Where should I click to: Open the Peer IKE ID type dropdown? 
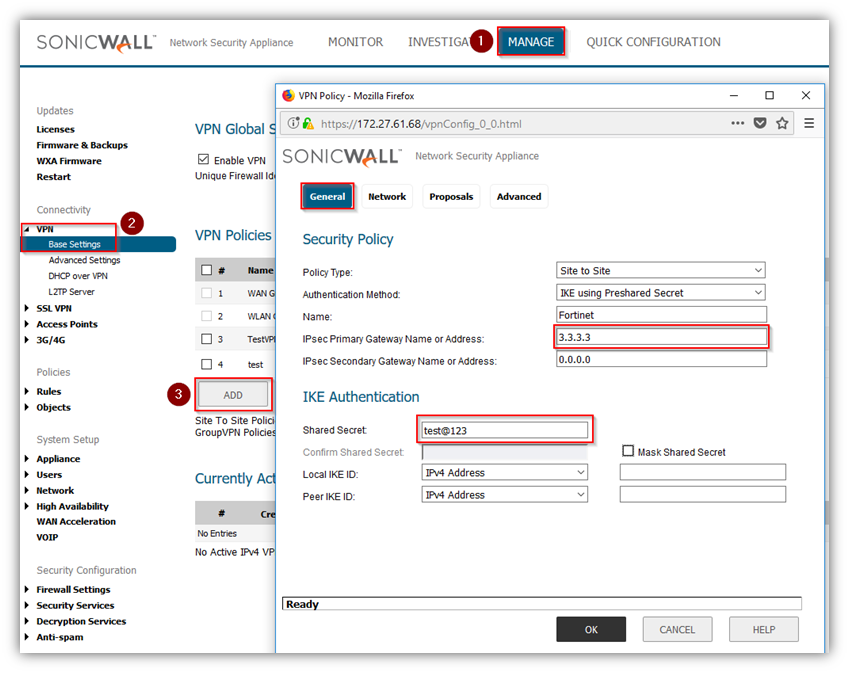[505, 494]
